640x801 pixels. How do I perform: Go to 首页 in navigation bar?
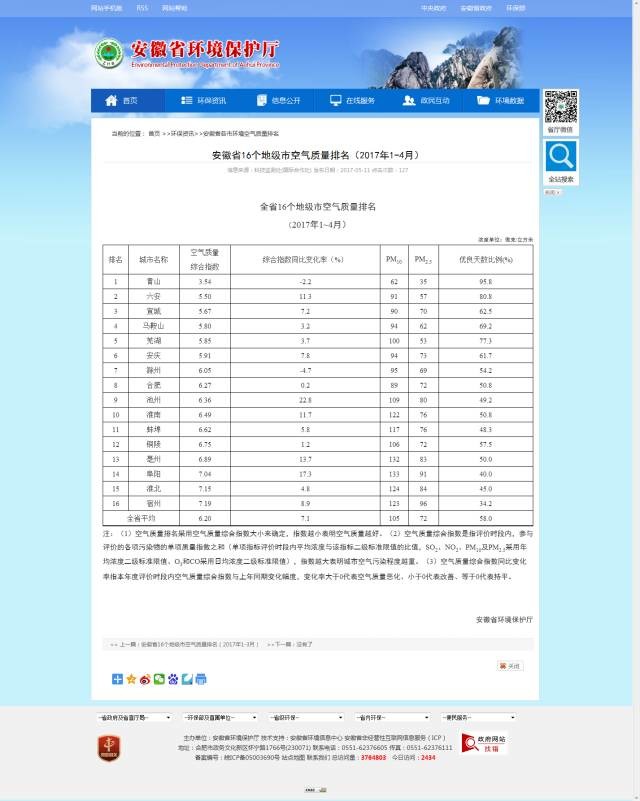pos(123,101)
